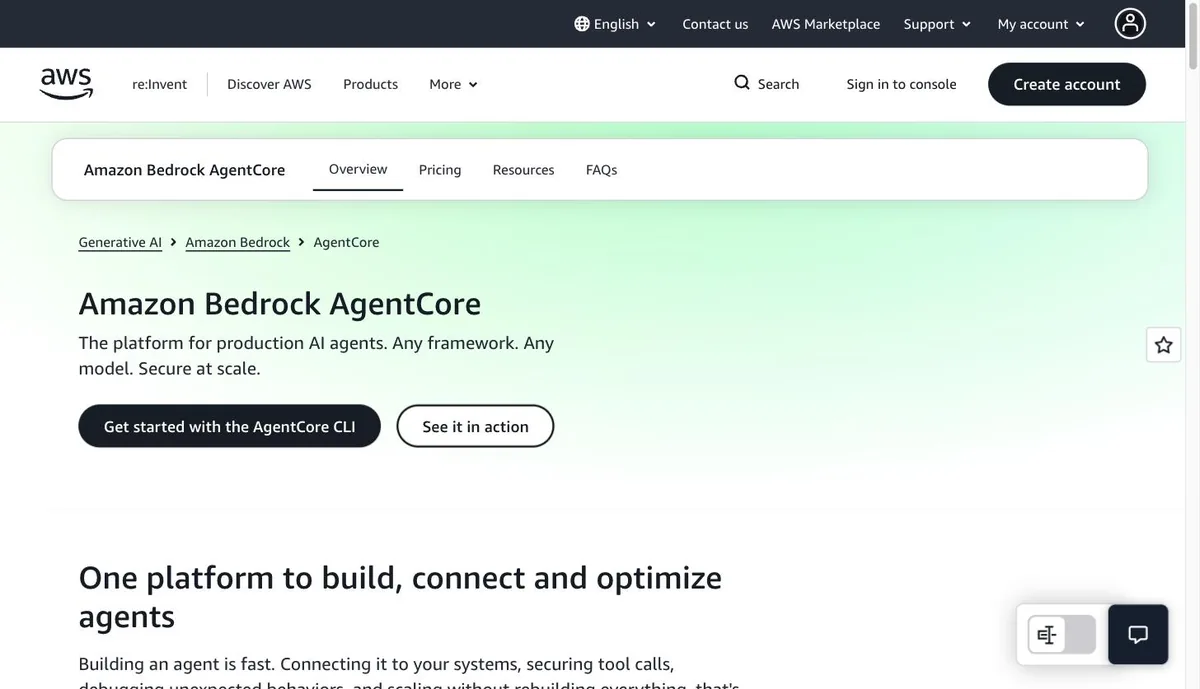Expand the More menu

[453, 84]
